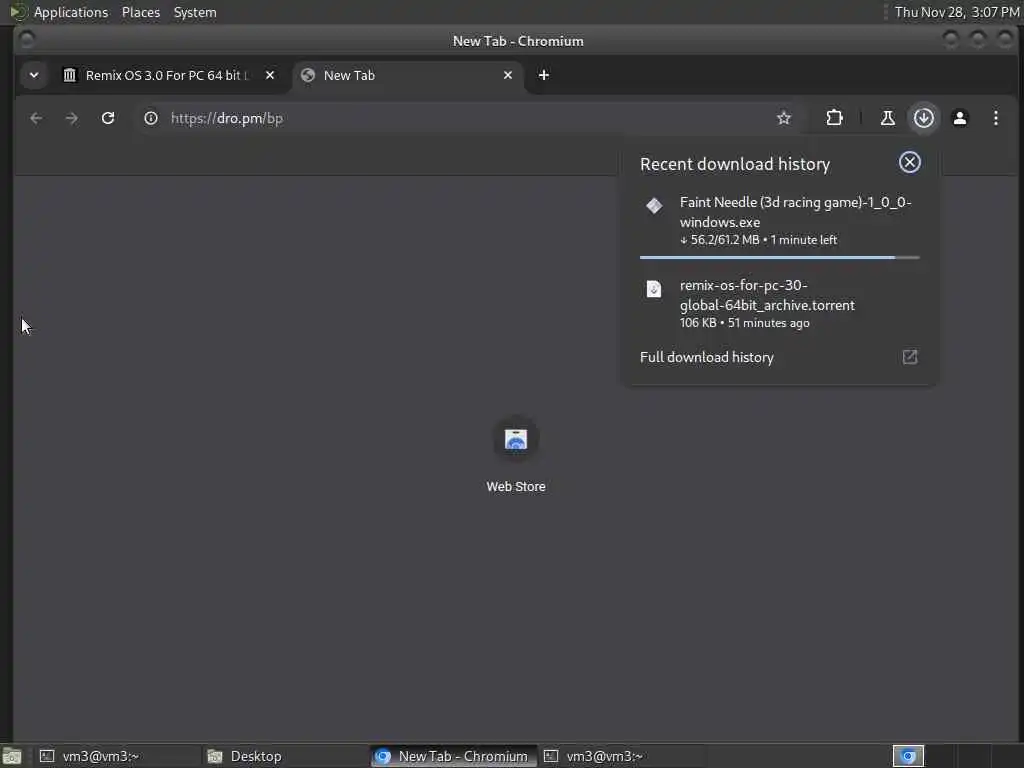Click the Recent download history heading
This screenshot has width=1024, height=768.
pos(735,164)
